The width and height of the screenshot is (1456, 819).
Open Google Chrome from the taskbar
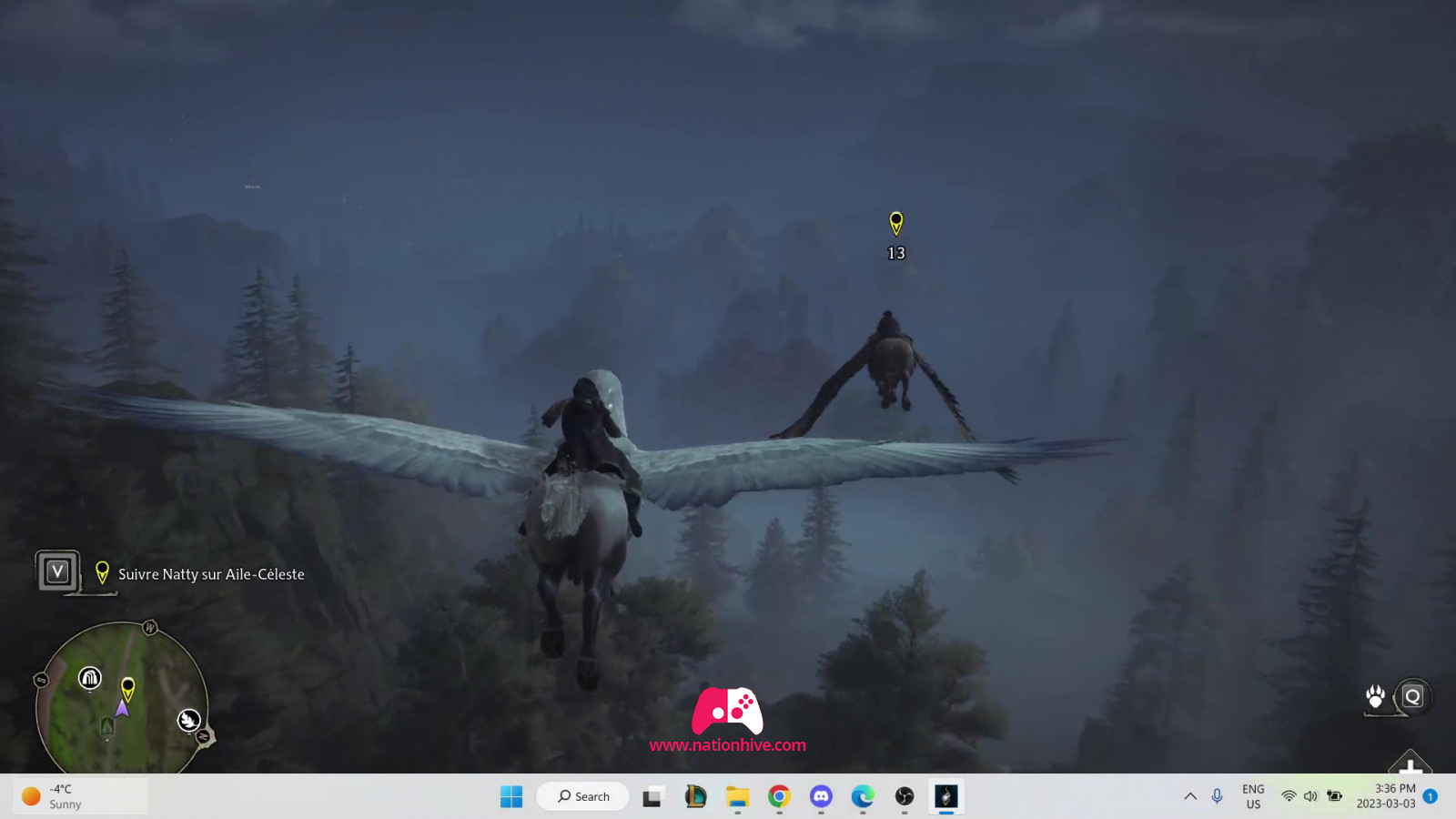(779, 796)
